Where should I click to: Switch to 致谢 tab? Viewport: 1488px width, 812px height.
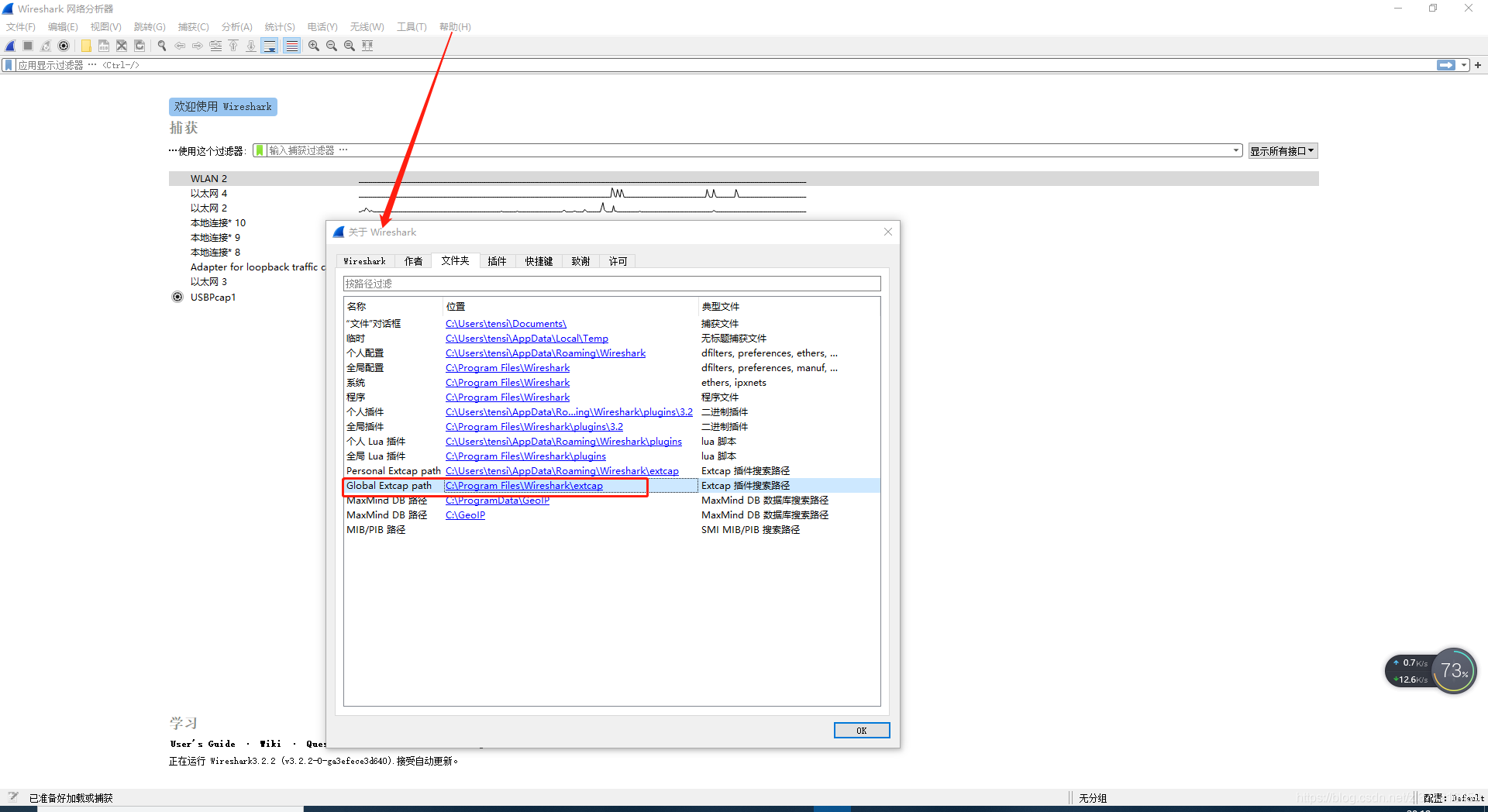pos(580,261)
